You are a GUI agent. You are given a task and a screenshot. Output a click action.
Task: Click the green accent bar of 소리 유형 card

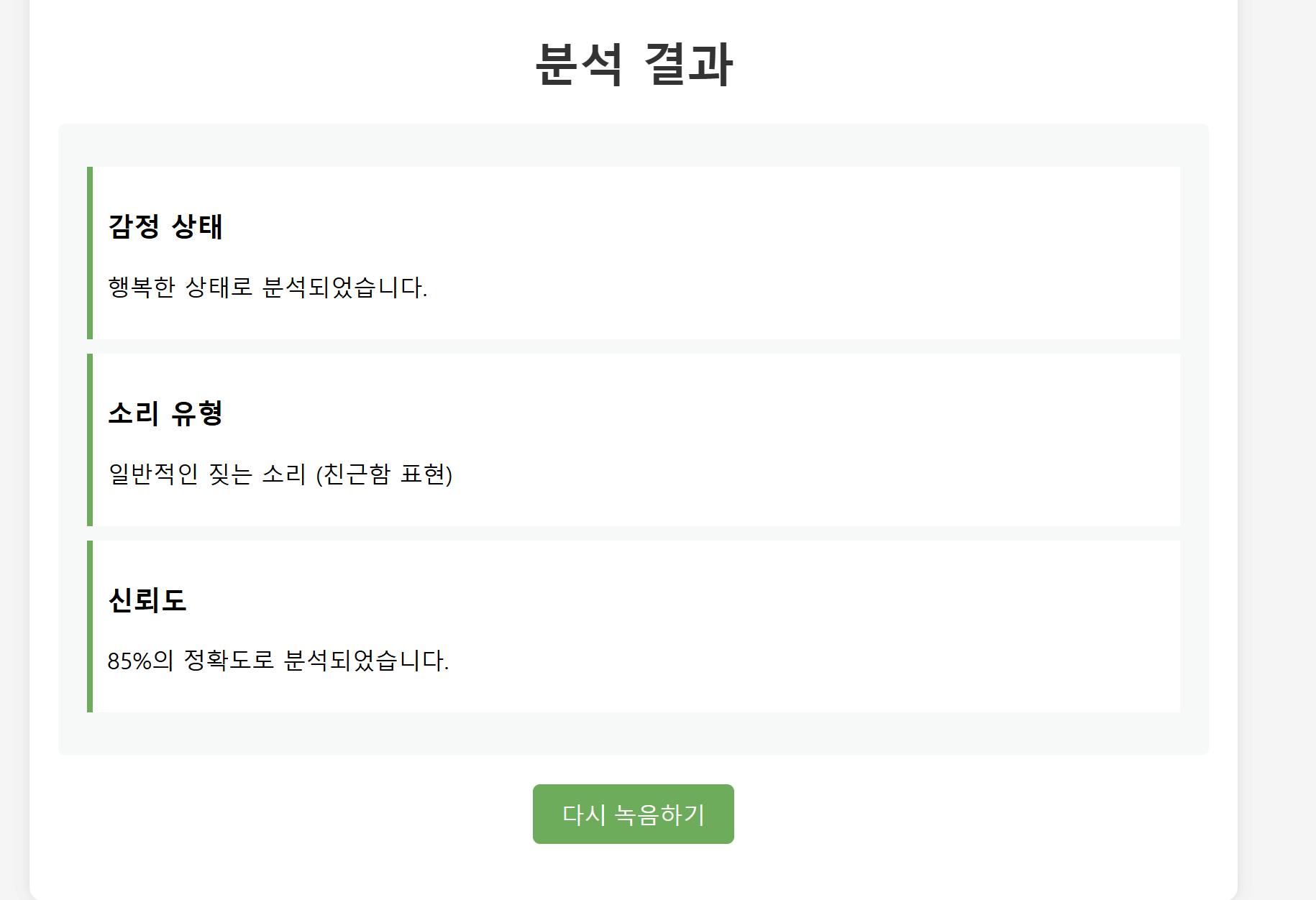pos(90,440)
